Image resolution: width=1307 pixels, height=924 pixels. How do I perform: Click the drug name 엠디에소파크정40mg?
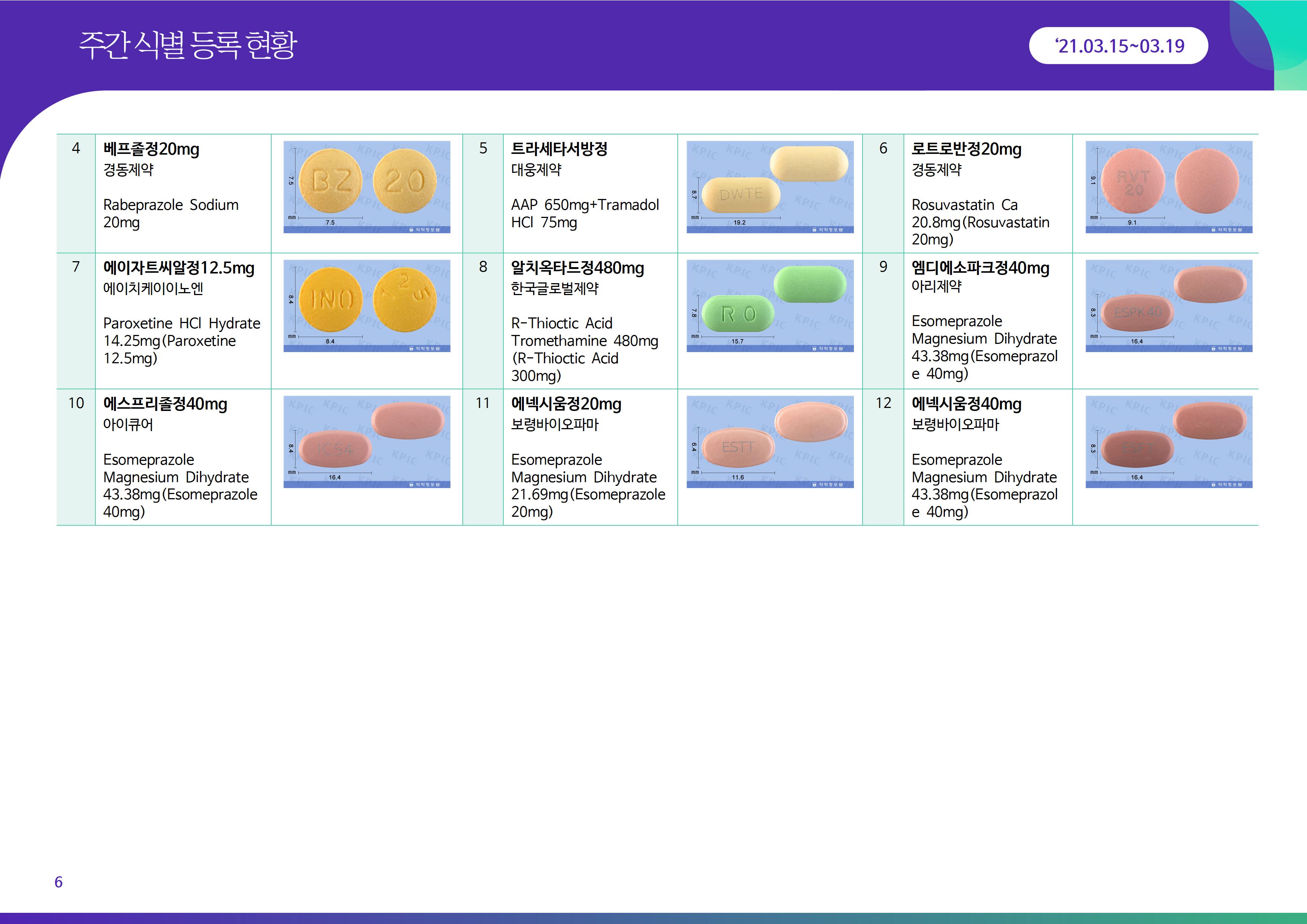980,268
